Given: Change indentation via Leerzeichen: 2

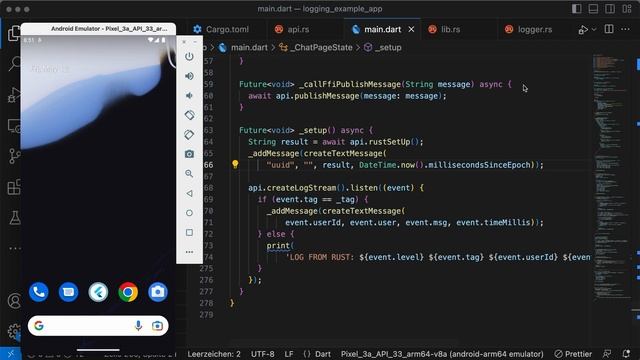Looking at the screenshot, I should [214, 354].
